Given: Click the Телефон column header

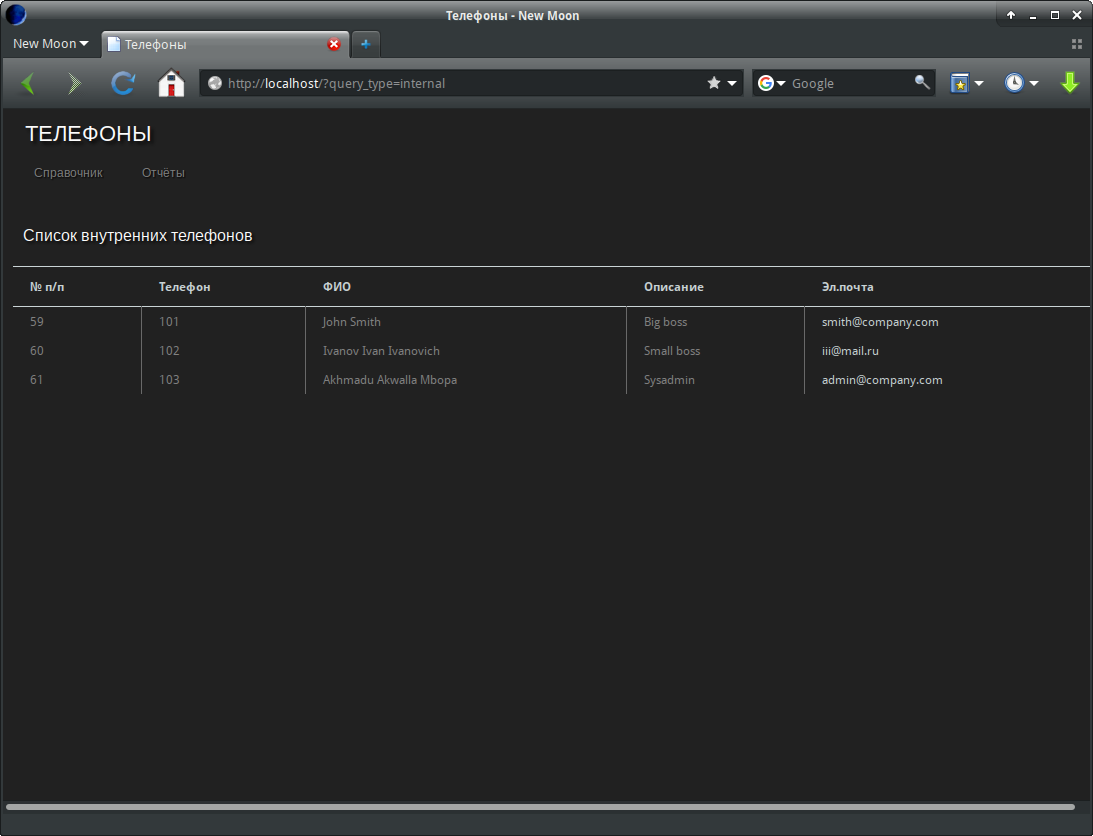Looking at the screenshot, I should coord(184,287).
